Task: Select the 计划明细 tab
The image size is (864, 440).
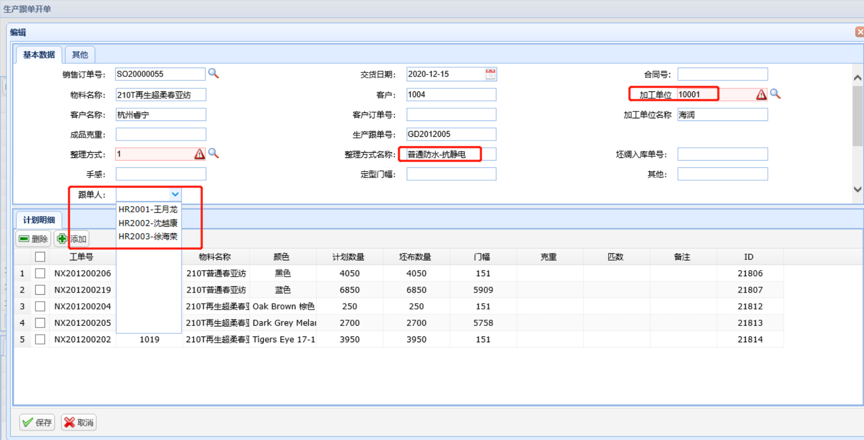Action: 42,220
